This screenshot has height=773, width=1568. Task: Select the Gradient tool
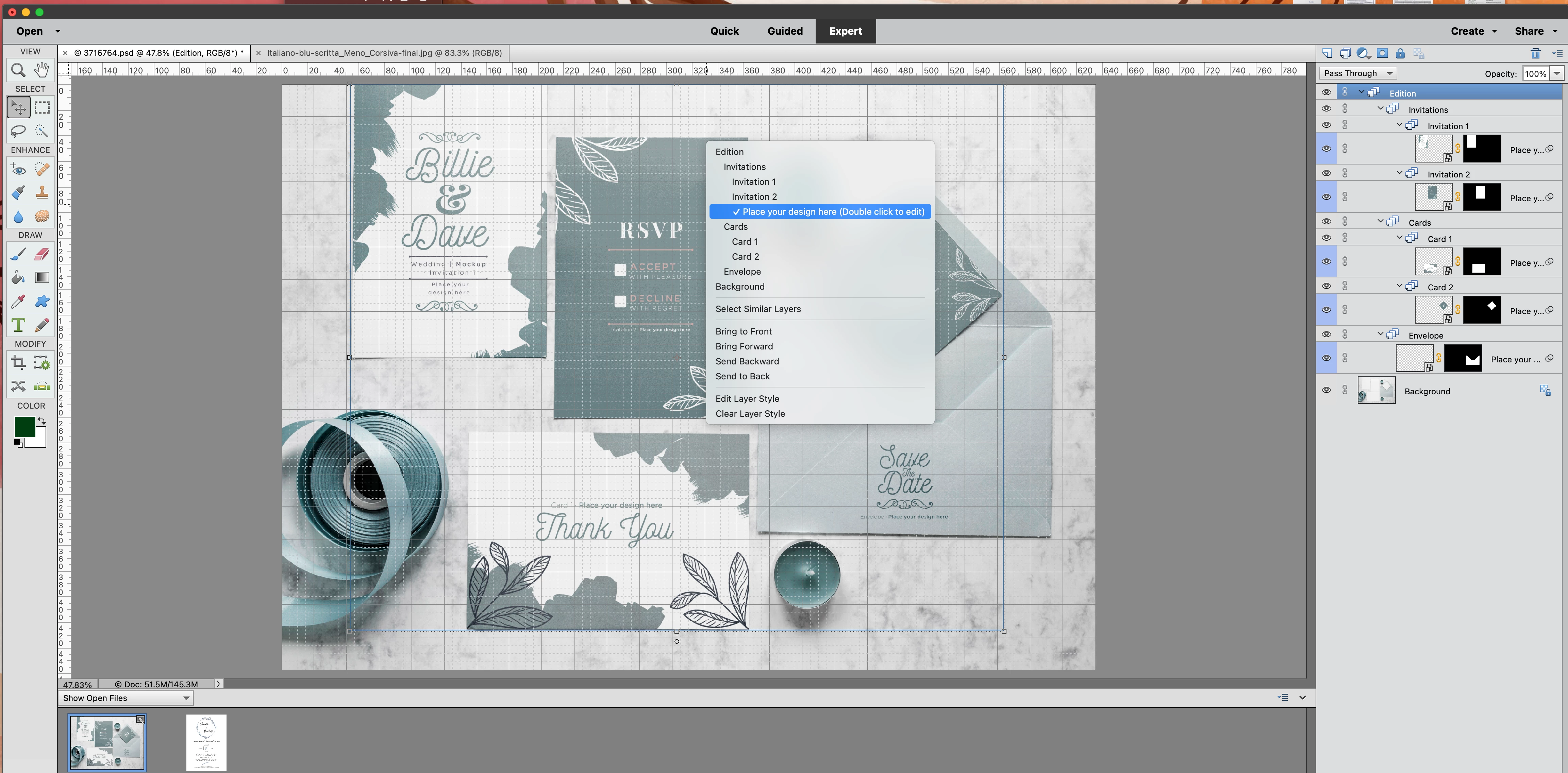tap(42, 278)
